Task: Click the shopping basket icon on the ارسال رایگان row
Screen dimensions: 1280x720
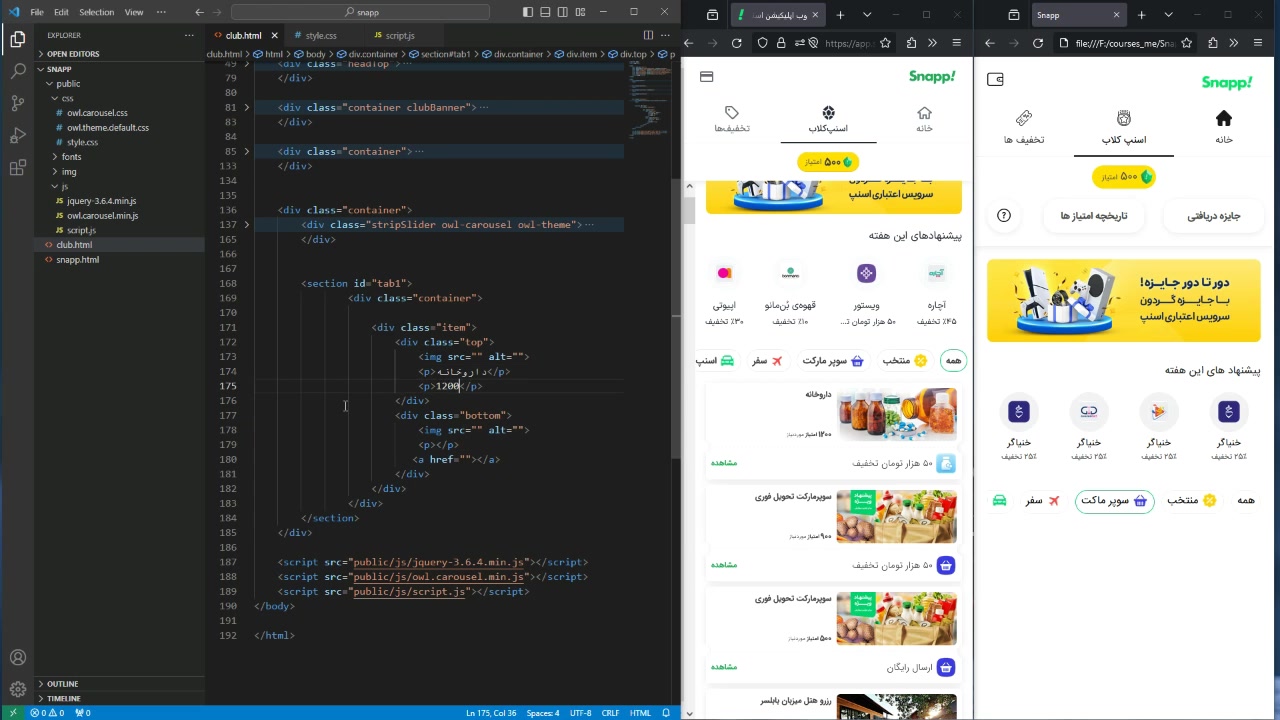Action: (946, 667)
